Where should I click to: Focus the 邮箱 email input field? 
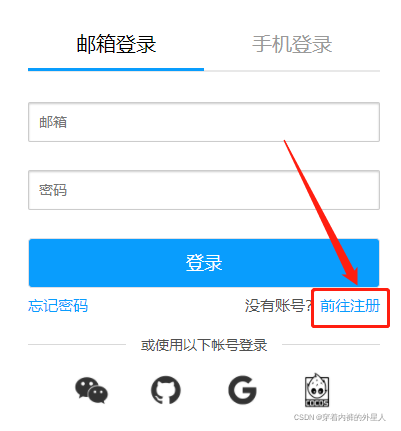(x=204, y=122)
